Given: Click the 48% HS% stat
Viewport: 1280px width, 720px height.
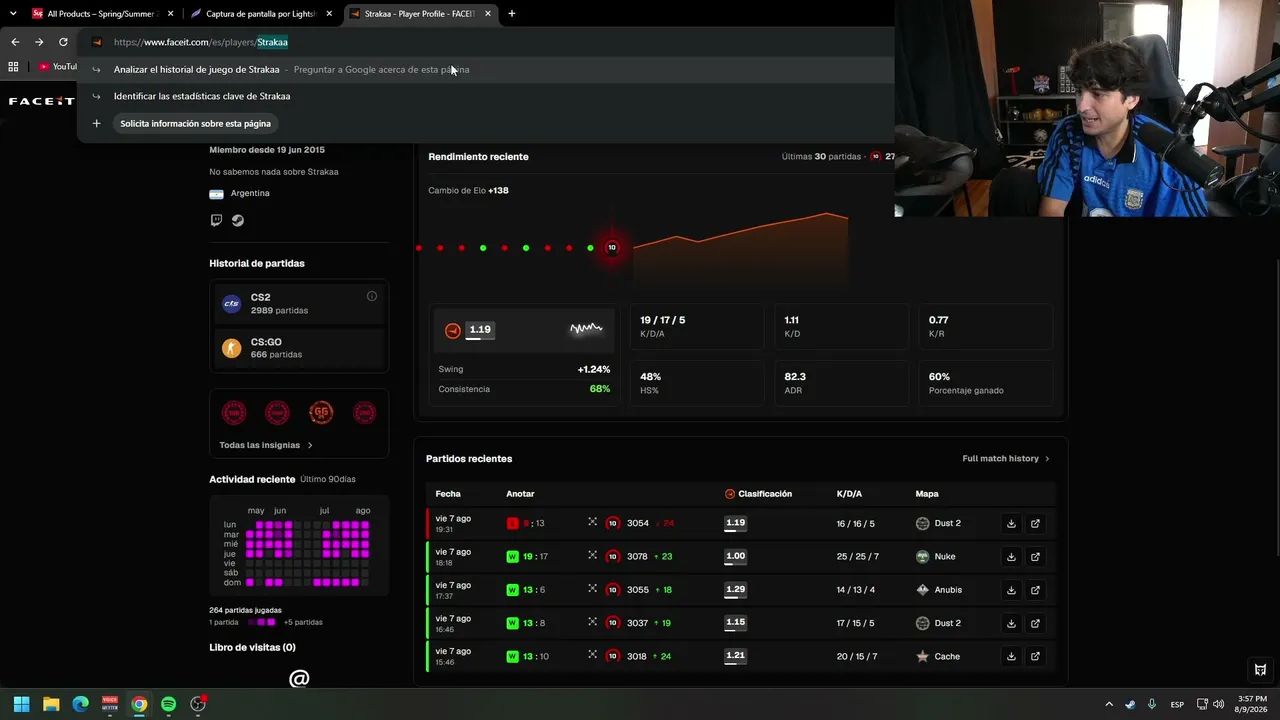Looking at the screenshot, I should pos(696,382).
